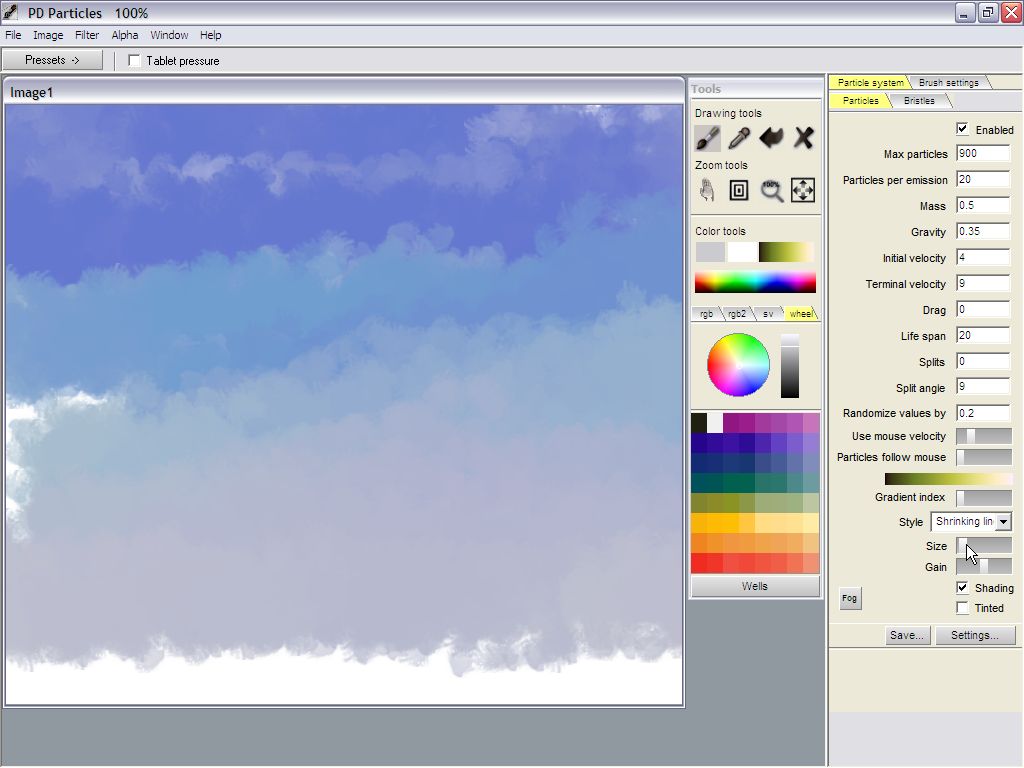Uncheck the Enabled checkbox for particles
This screenshot has width=1024, height=768.
[962, 129]
